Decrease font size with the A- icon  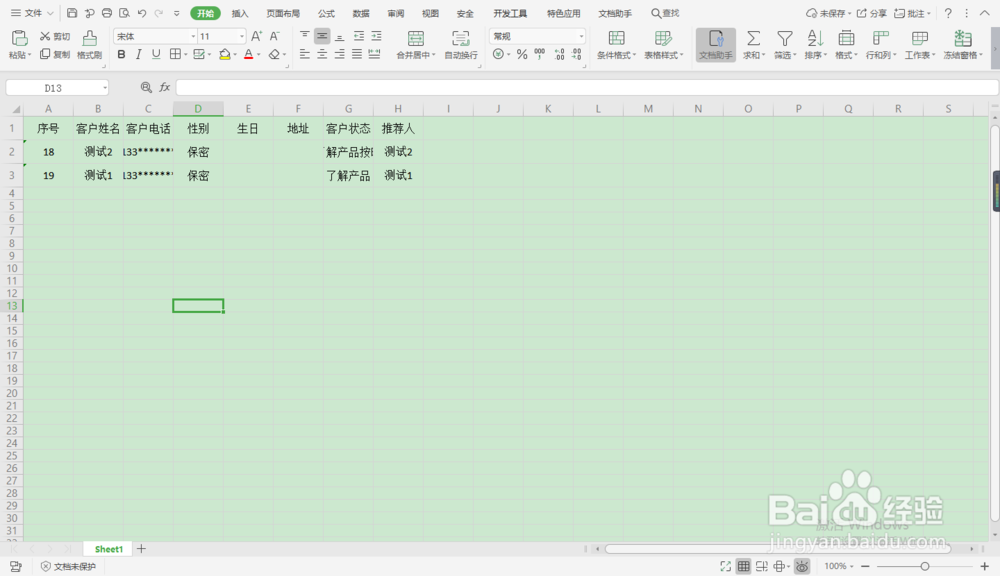click(x=274, y=36)
